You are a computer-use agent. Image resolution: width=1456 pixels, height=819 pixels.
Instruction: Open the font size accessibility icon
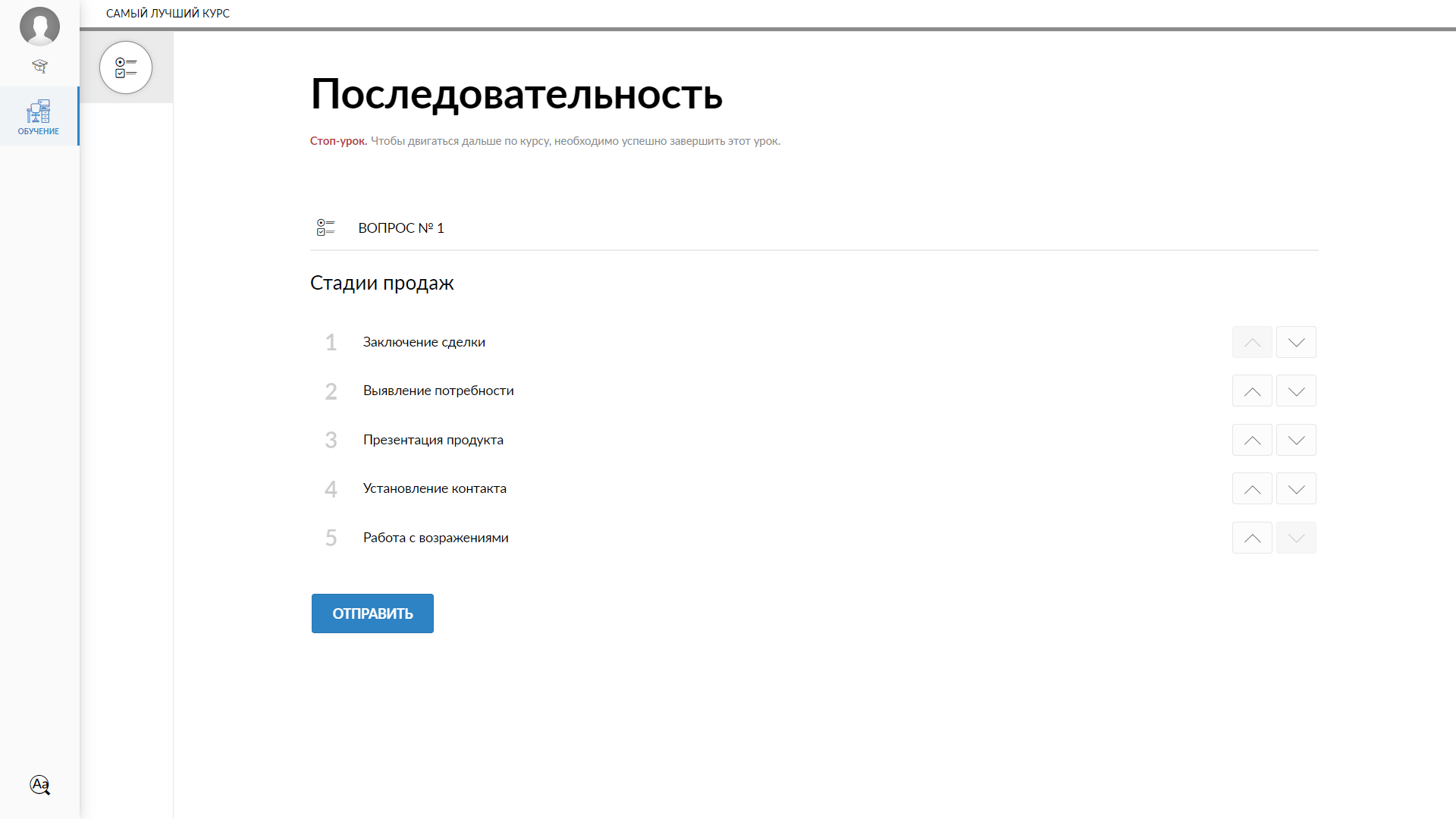point(40,785)
